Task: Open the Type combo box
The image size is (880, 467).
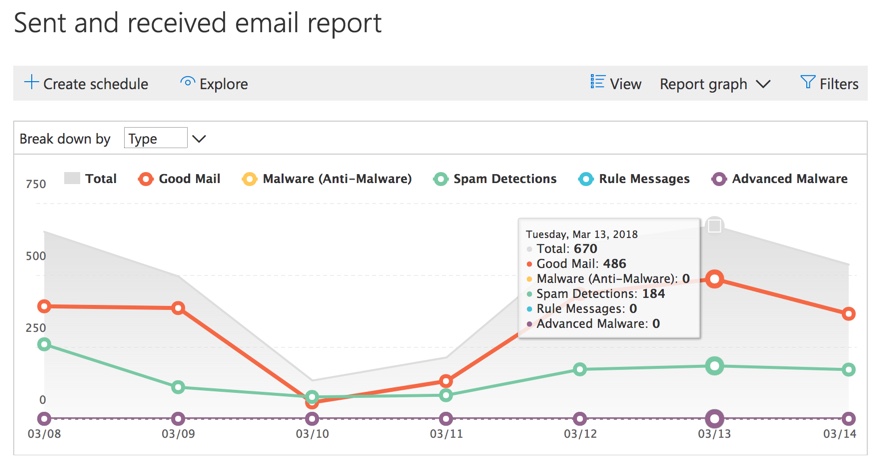Action: [155, 139]
